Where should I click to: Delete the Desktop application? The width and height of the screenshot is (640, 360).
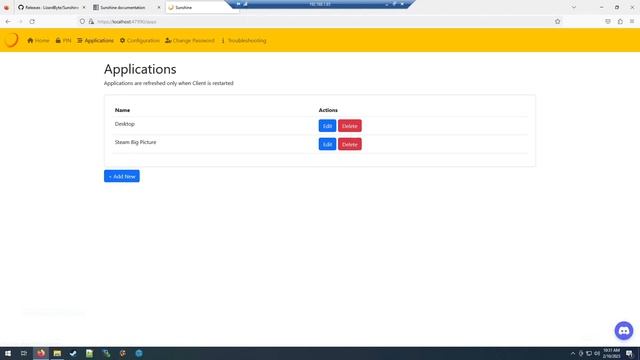350,126
